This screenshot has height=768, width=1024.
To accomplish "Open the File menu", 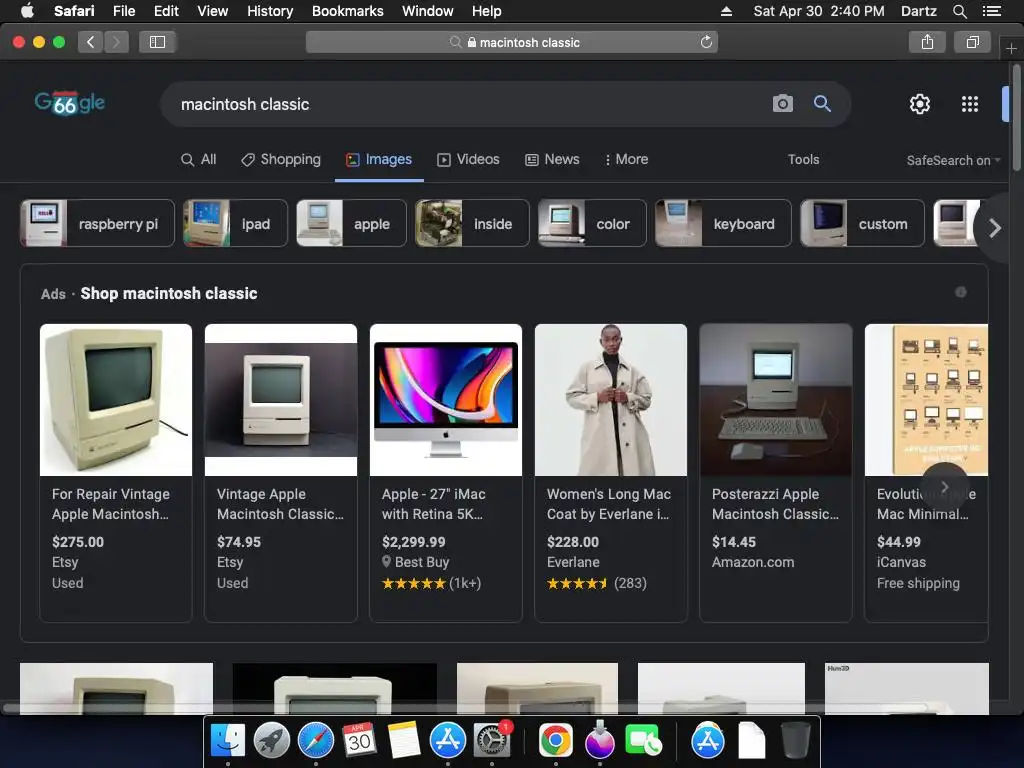I will (x=123, y=11).
